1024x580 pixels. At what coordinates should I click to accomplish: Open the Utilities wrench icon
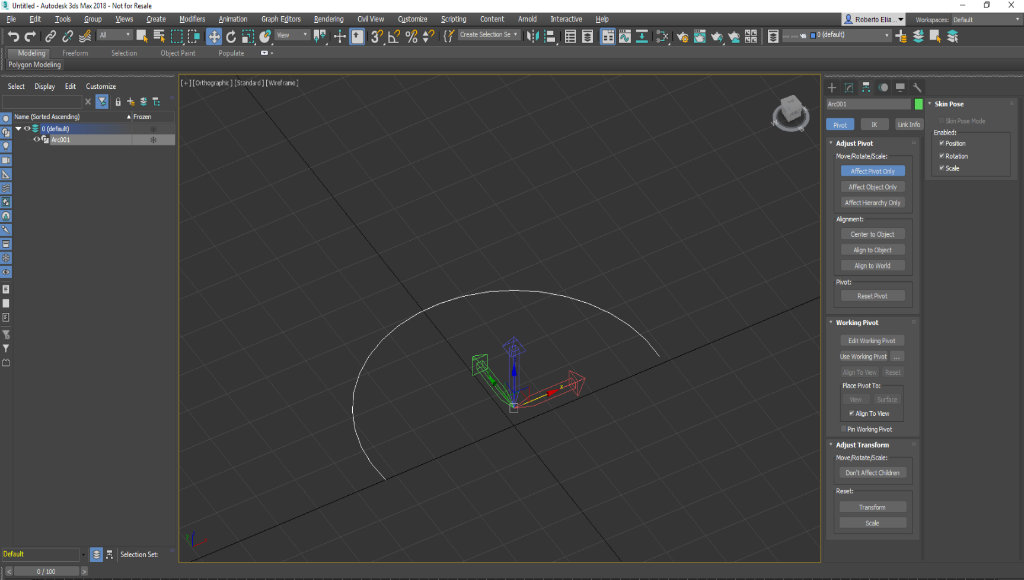tap(917, 88)
